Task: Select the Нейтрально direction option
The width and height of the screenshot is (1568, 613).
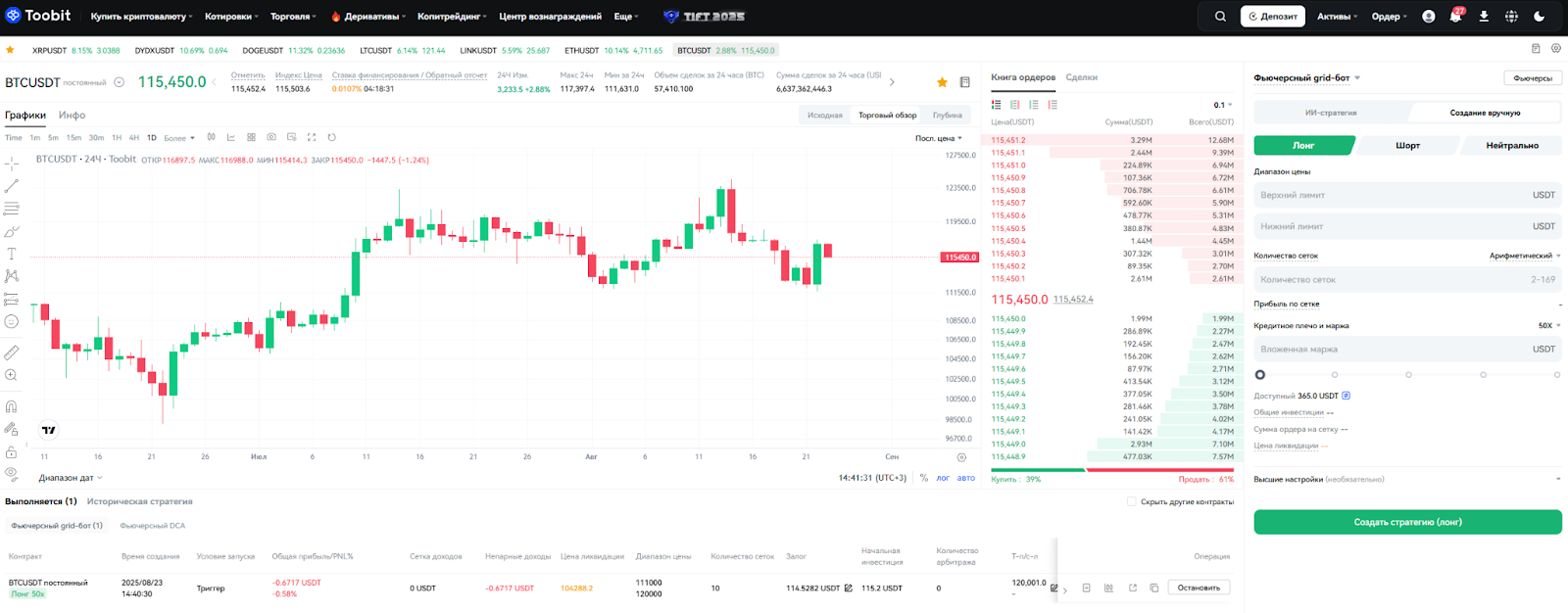Action: (1511, 145)
